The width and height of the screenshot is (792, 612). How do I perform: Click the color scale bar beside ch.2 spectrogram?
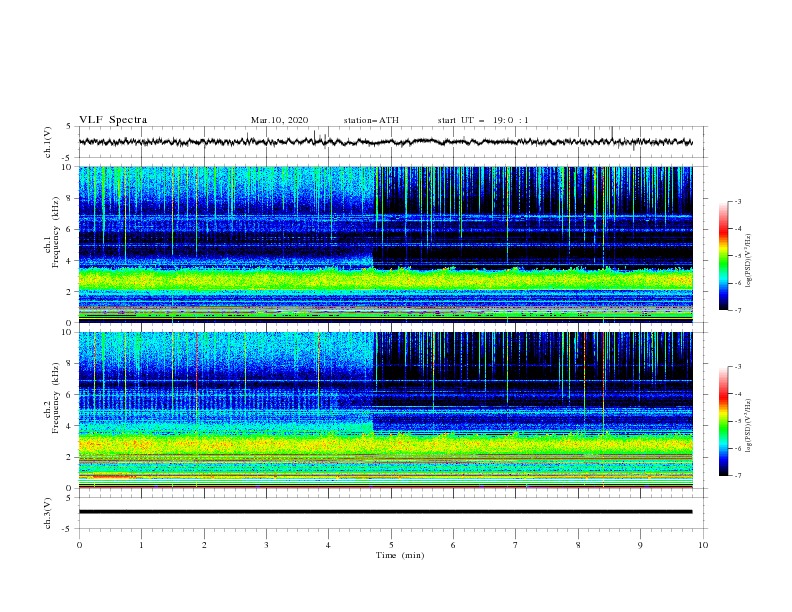tap(723, 421)
